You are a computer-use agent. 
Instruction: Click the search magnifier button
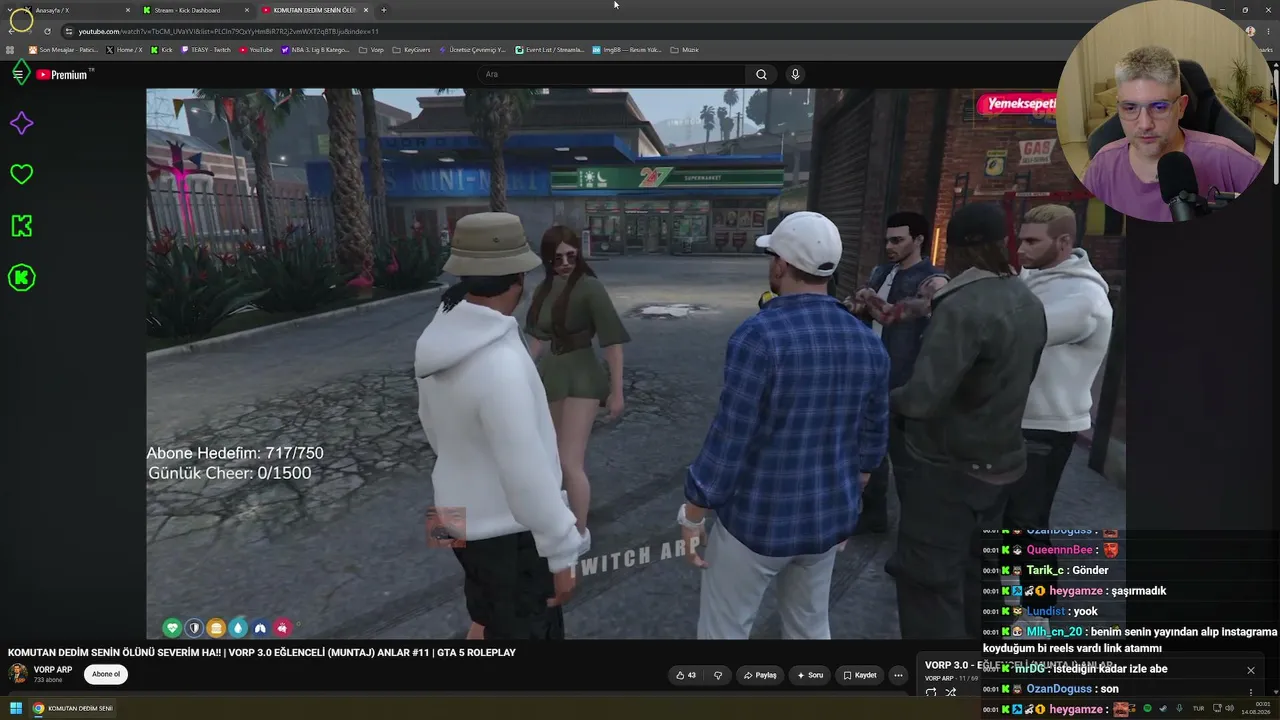click(761, 74)
